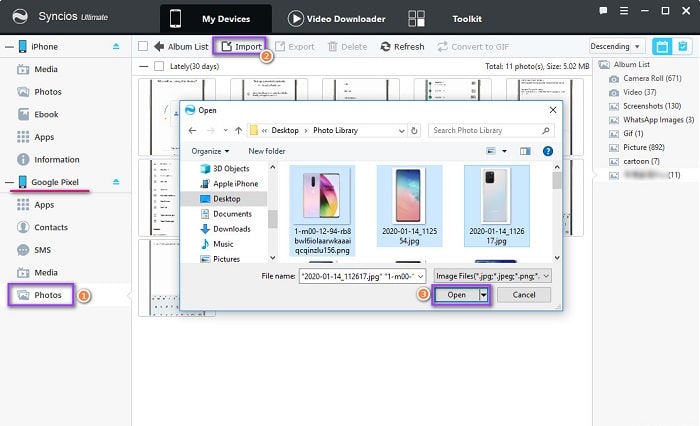Open the Descending sort dropdown
The width and height of the screenshot is (700, 426).
click(x=616, y=46)
